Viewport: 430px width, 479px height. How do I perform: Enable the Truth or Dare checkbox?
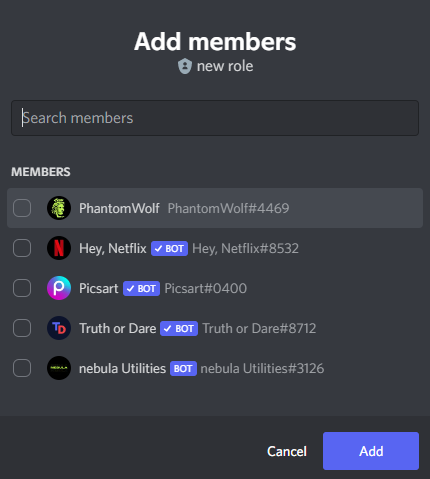click(x=22, y=328)
